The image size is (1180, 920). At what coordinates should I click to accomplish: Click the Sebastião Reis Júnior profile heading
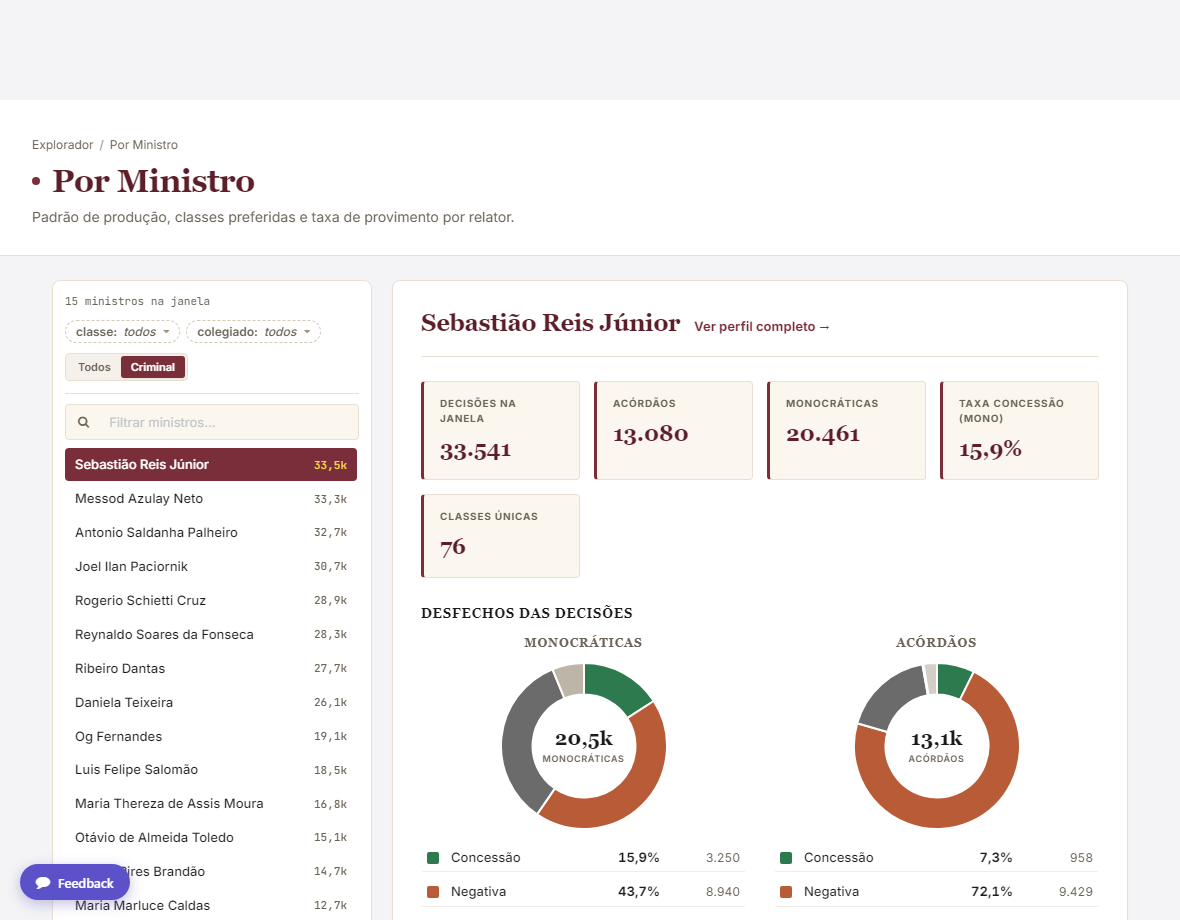(x=550, y=323)
